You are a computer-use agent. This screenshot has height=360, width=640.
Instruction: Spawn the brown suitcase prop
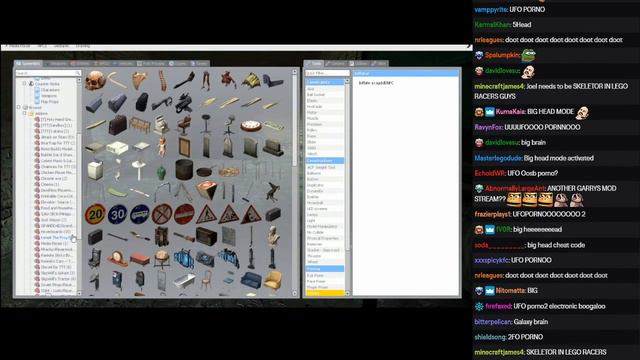tap(118, 125)
